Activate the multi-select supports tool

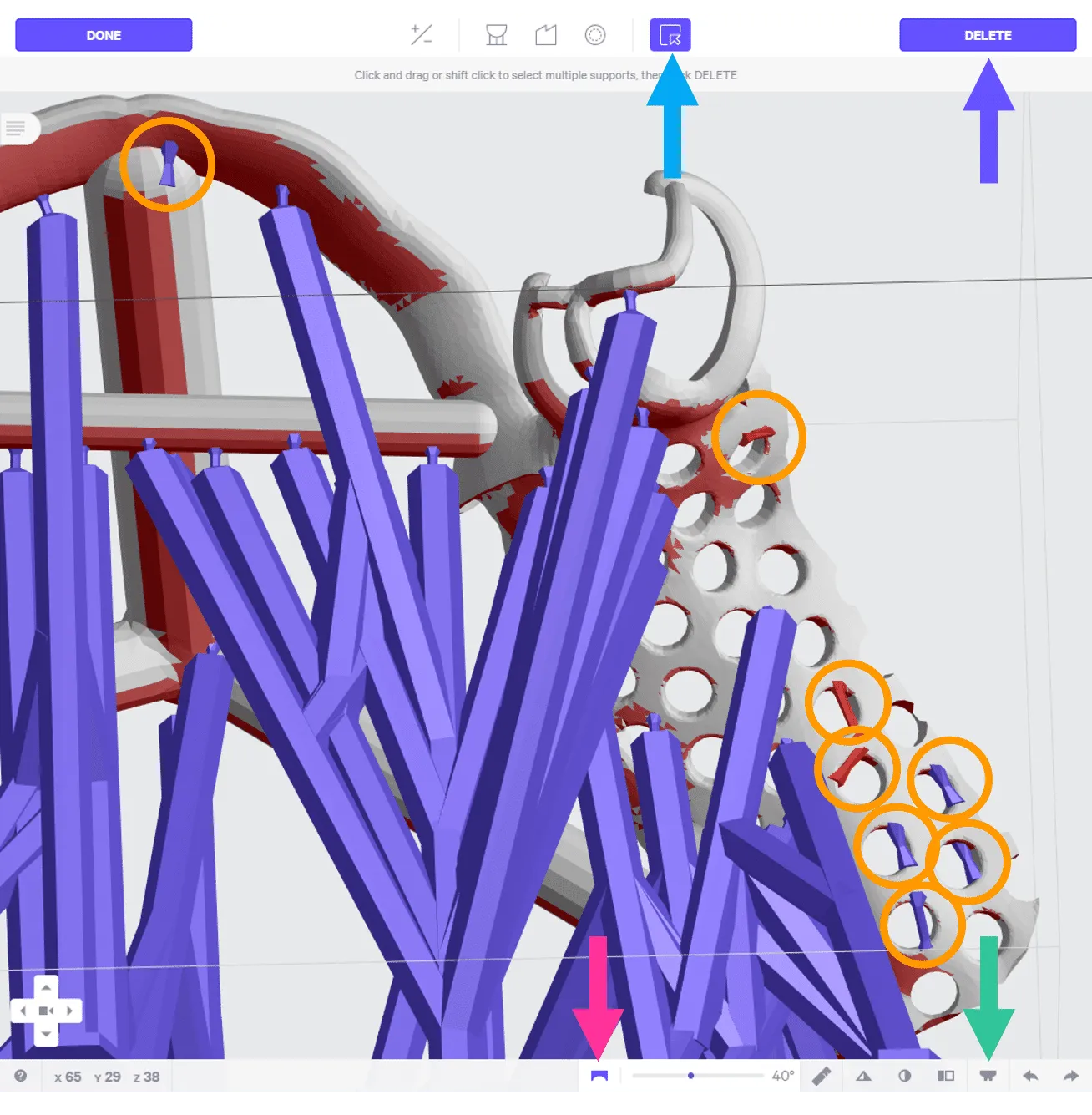click(670, 35)
